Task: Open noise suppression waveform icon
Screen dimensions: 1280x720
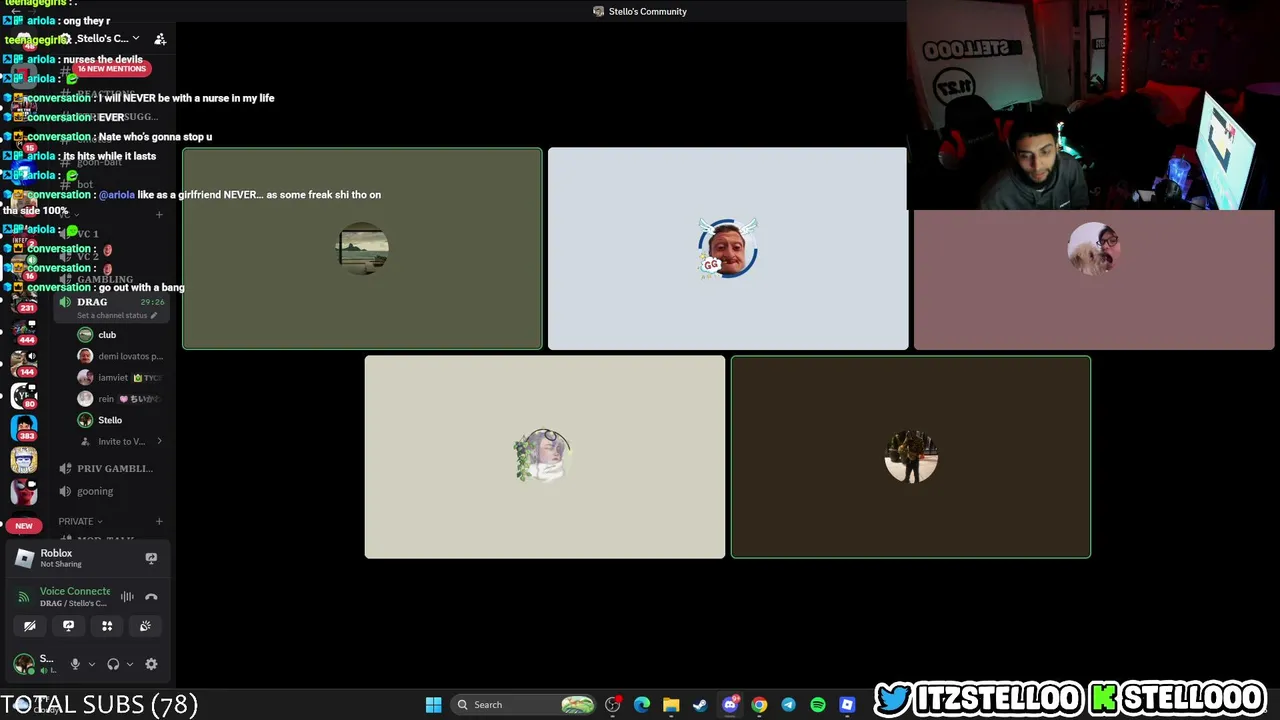Action: tap(127, 597)
